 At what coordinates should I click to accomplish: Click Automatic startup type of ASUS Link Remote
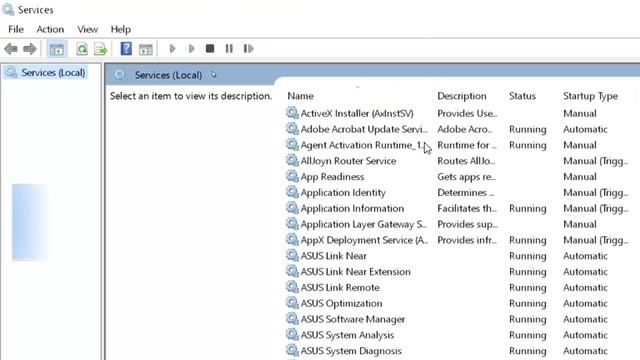[x=585, y=288]
